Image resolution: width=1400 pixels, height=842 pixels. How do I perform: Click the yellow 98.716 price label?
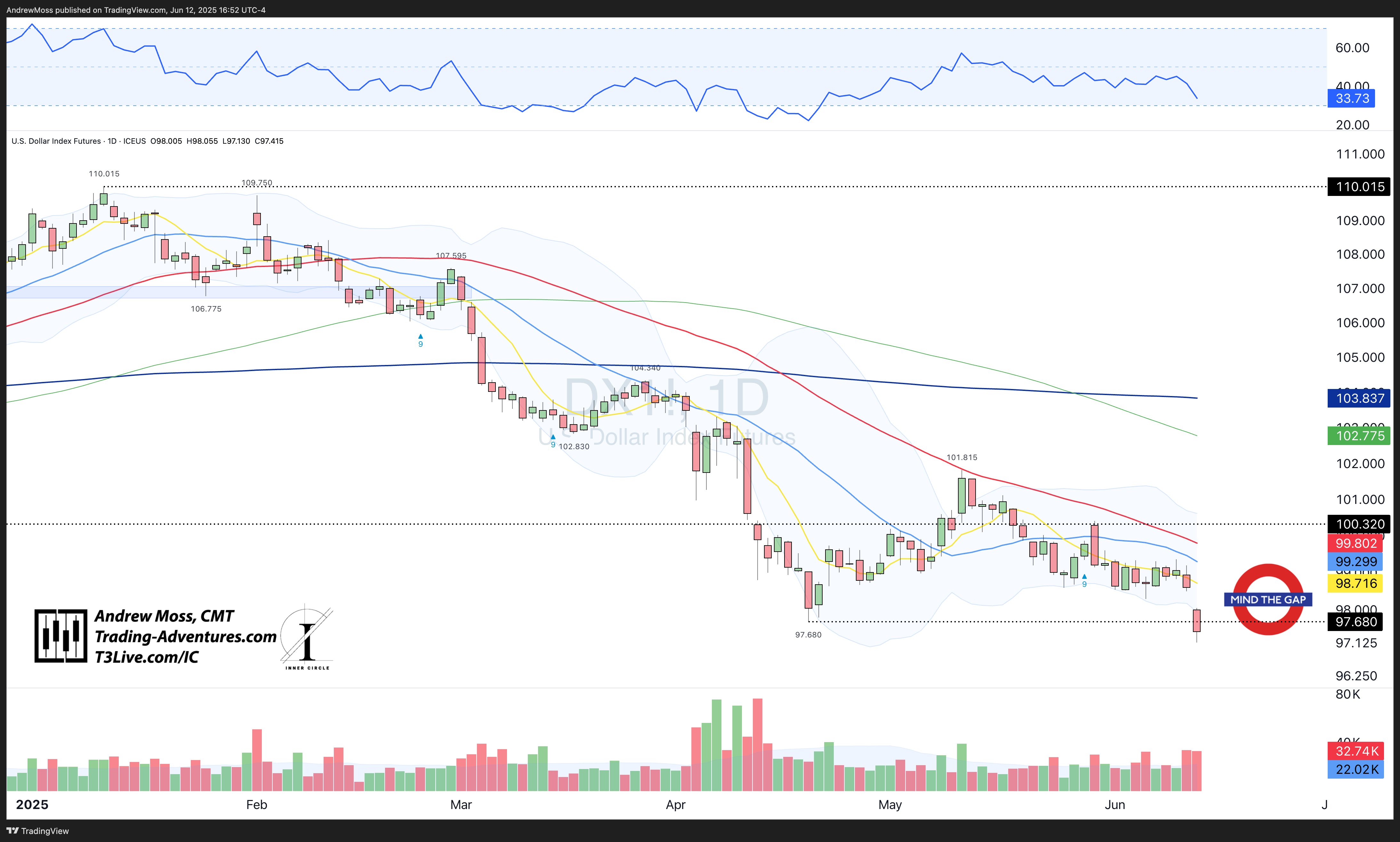(x=1355, y=583)
